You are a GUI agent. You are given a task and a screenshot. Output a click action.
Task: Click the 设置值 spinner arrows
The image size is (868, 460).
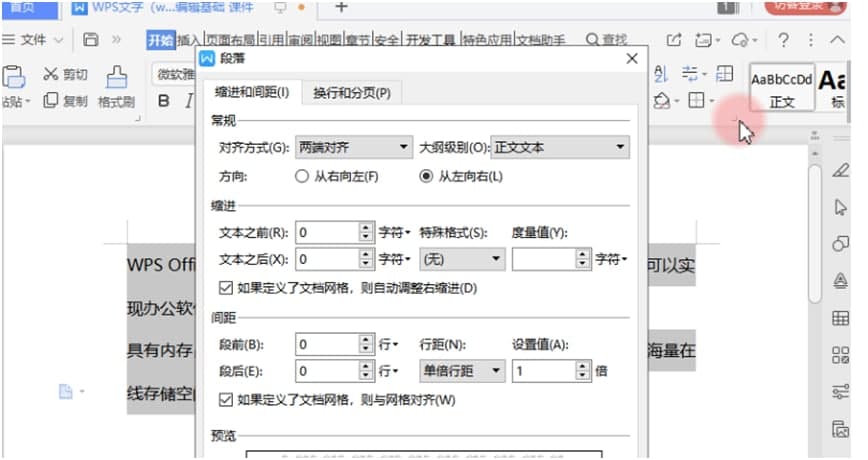coord(582,371)
